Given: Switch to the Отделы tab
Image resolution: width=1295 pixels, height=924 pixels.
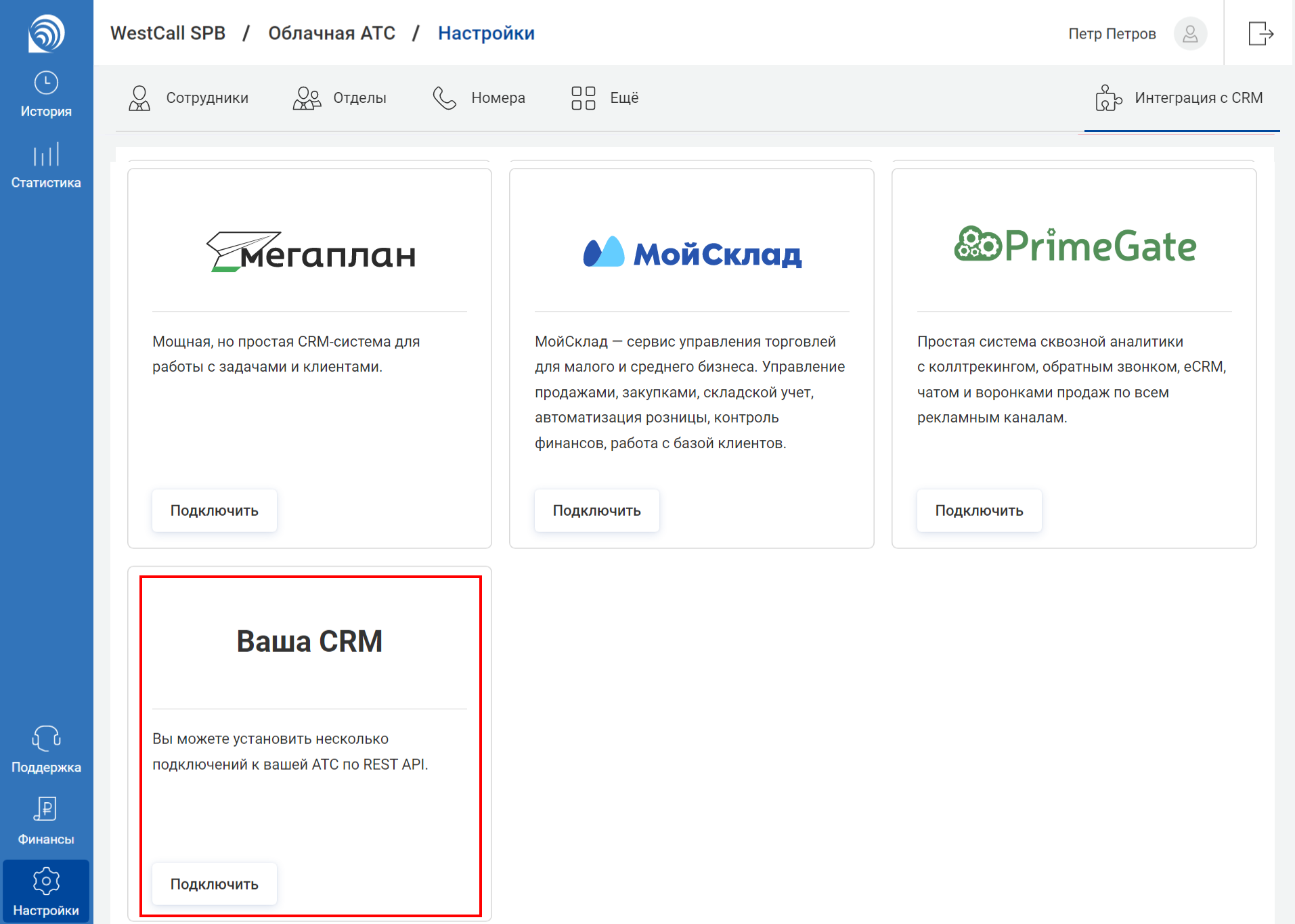Looking at the screenshot, I should [340, 98].
